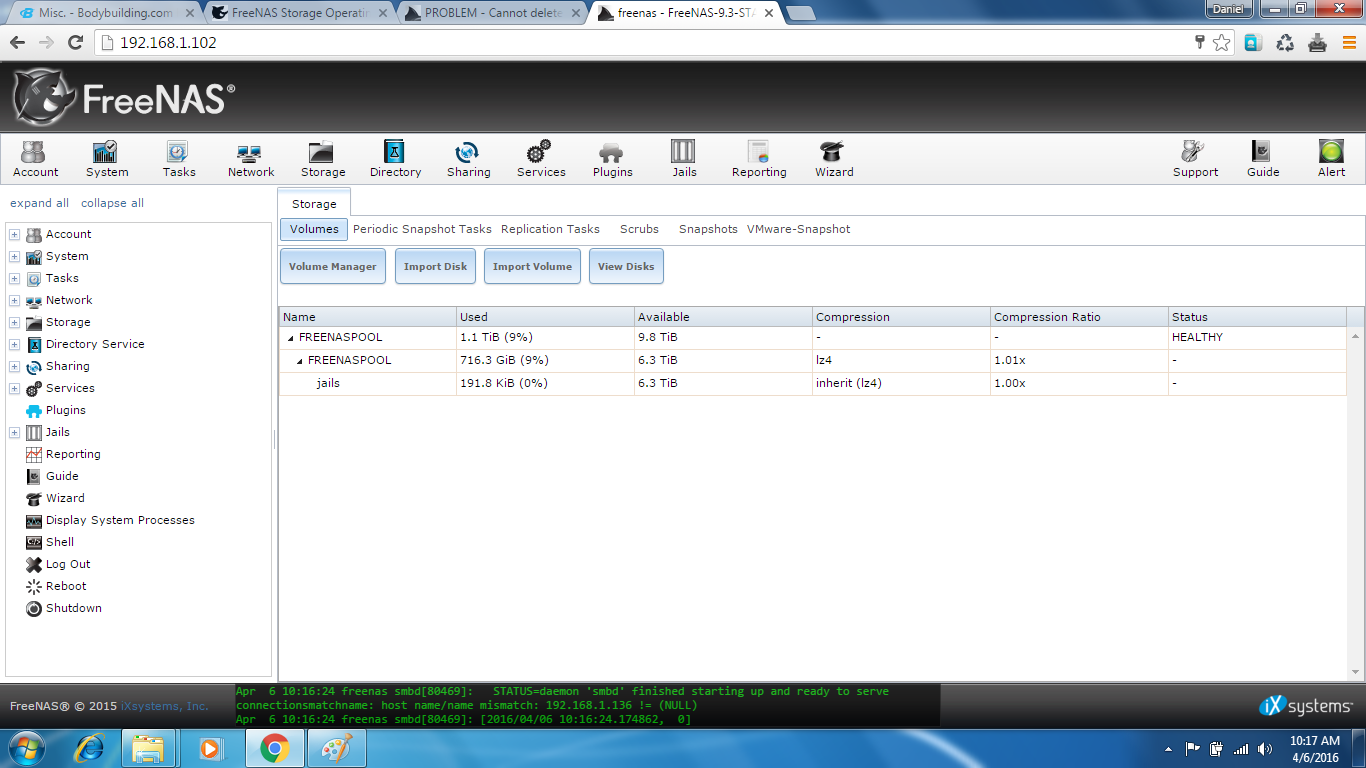Image resolution: width=1366 pixels, height=768 pixels.
Task: Click the View Disks button
Action: click(626, 267)
